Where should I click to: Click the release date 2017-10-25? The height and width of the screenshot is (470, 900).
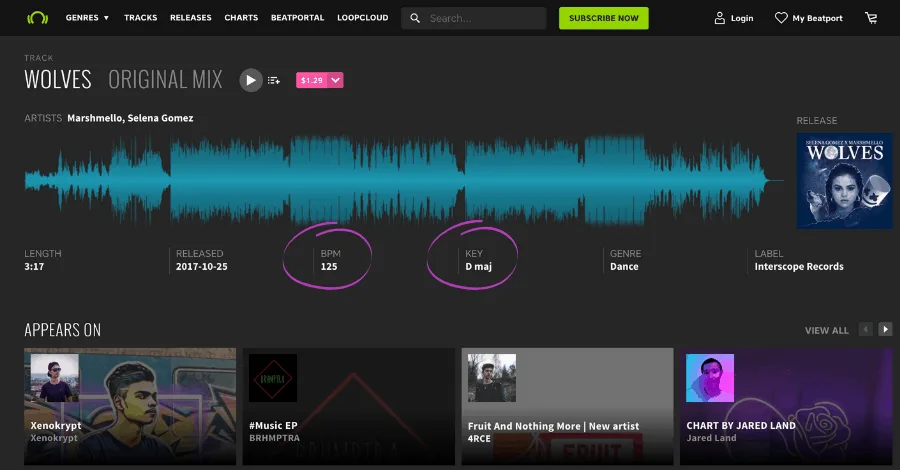[201, 267]
